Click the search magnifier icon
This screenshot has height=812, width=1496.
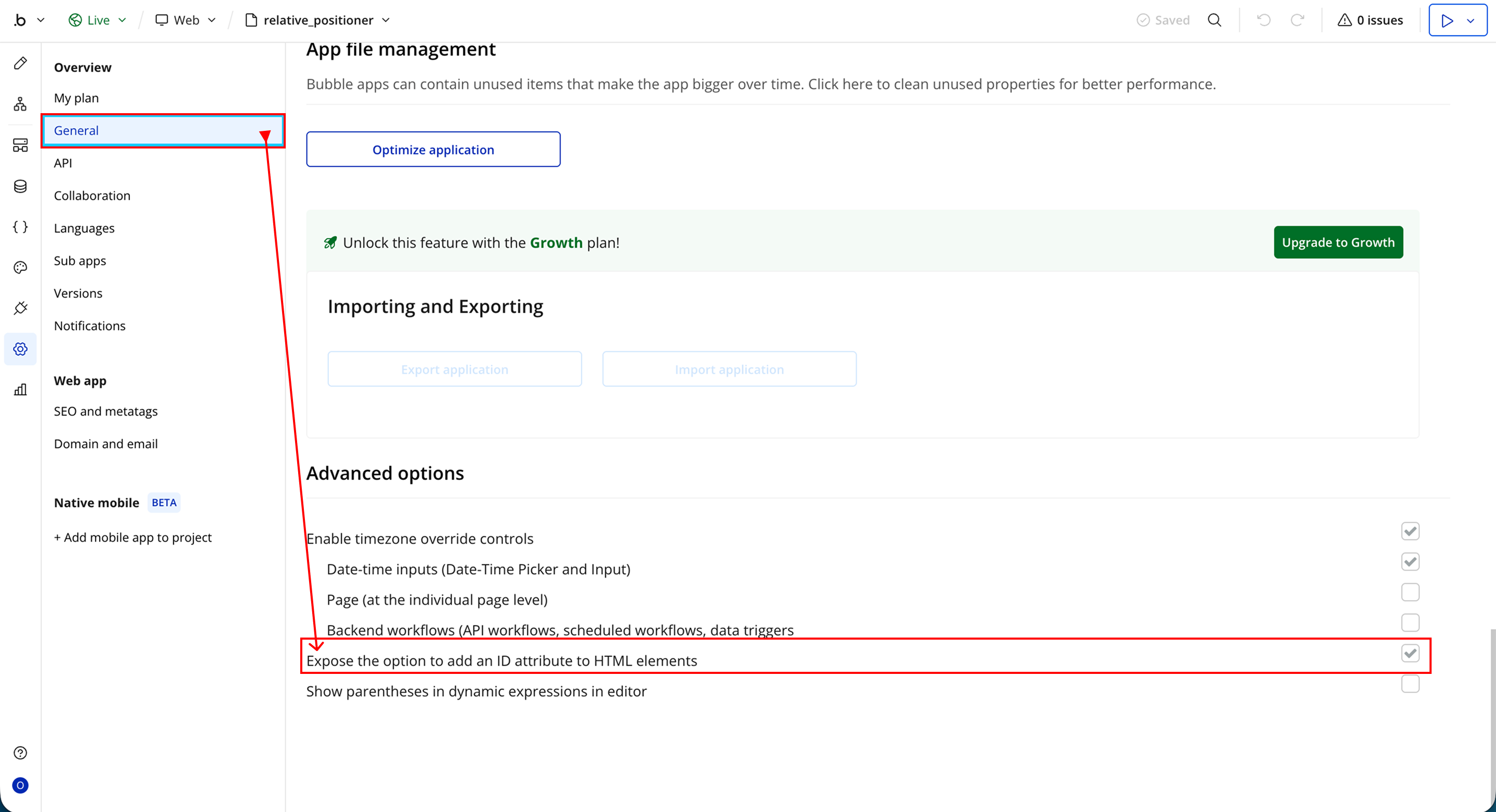coord(1214,20)
